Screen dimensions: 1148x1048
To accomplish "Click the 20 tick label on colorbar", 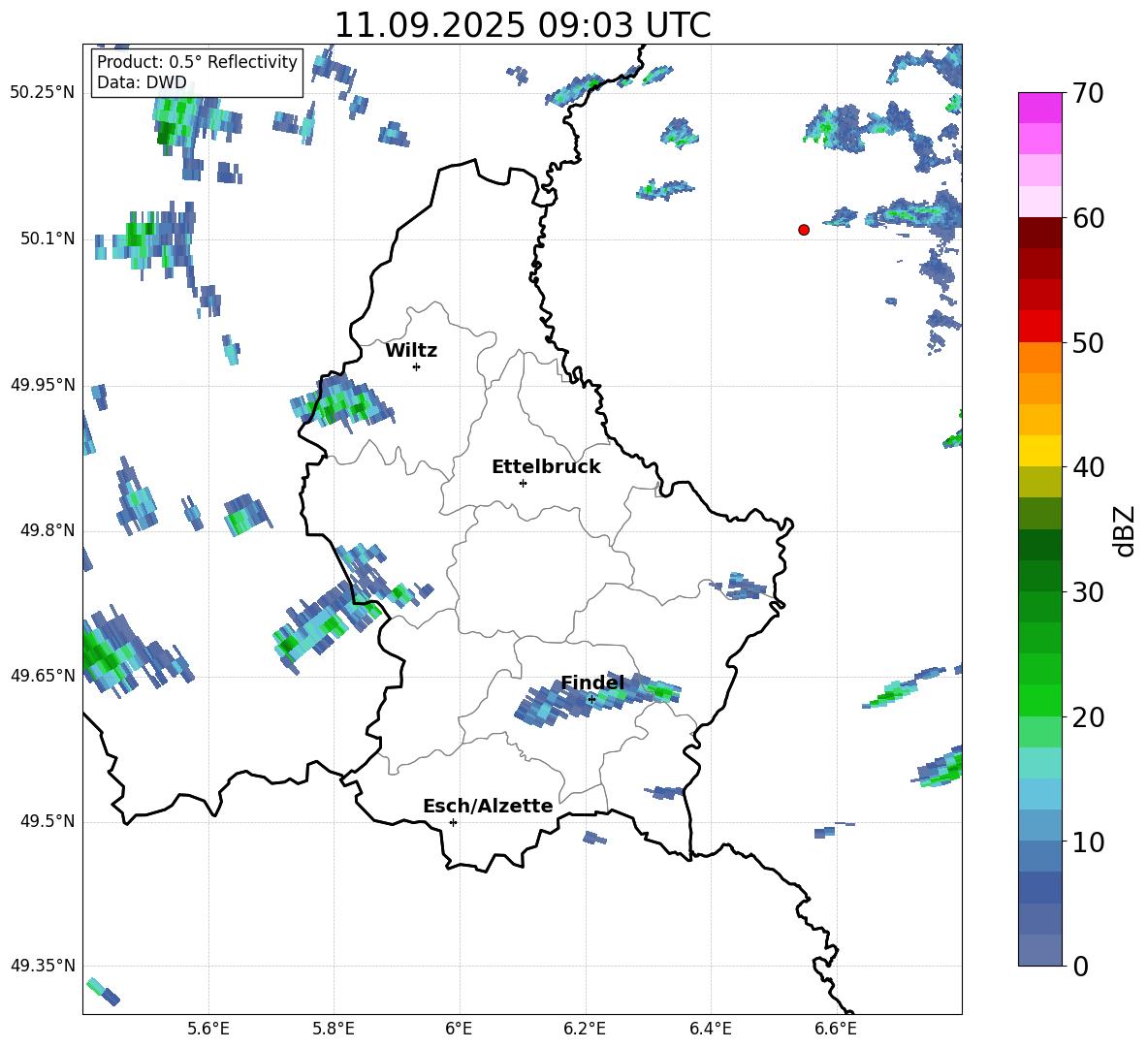I will [1088, 717].
